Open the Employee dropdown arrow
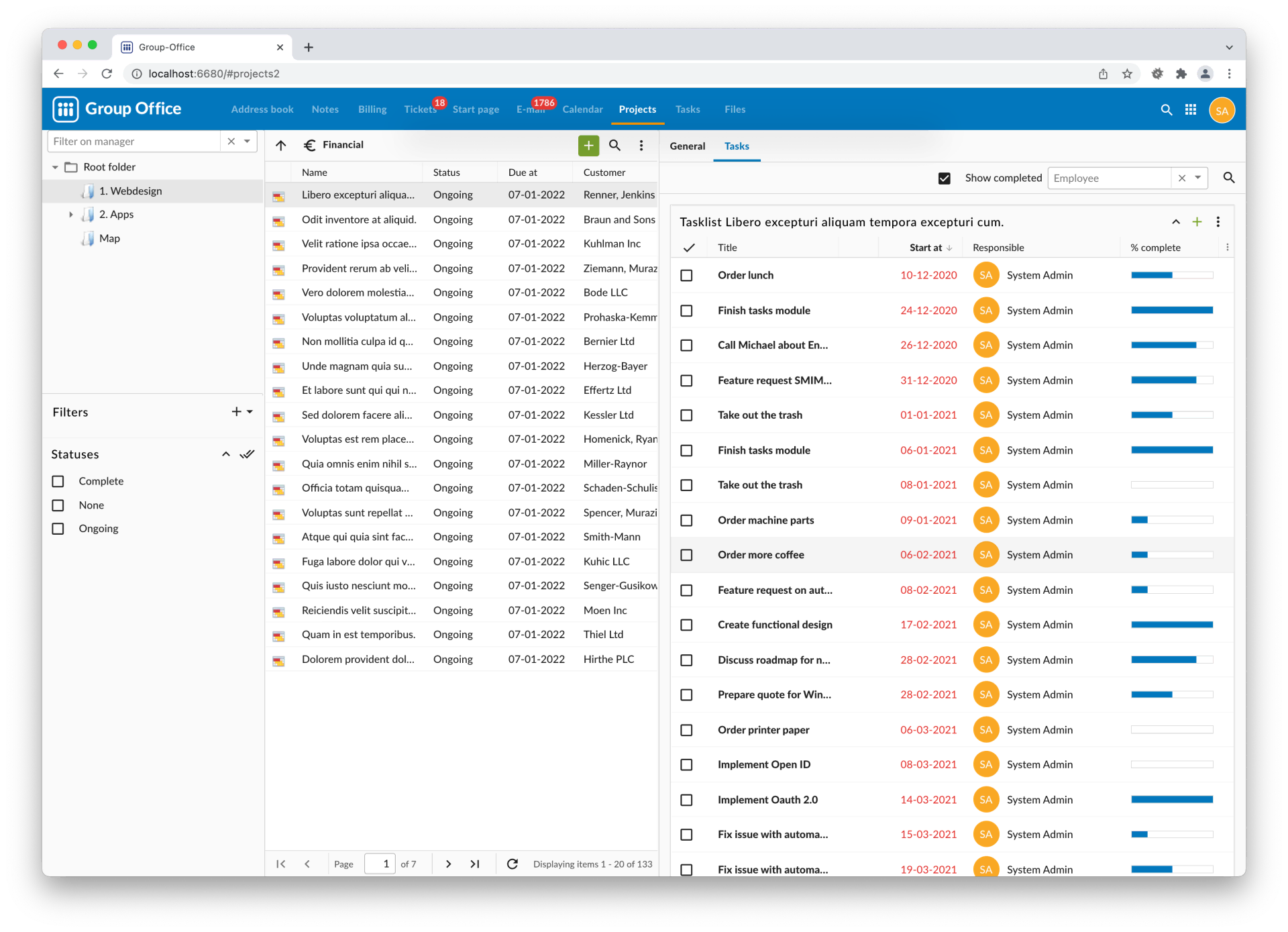The height and width of the screenshot is (932, 1288). [x=1197, y=178]
